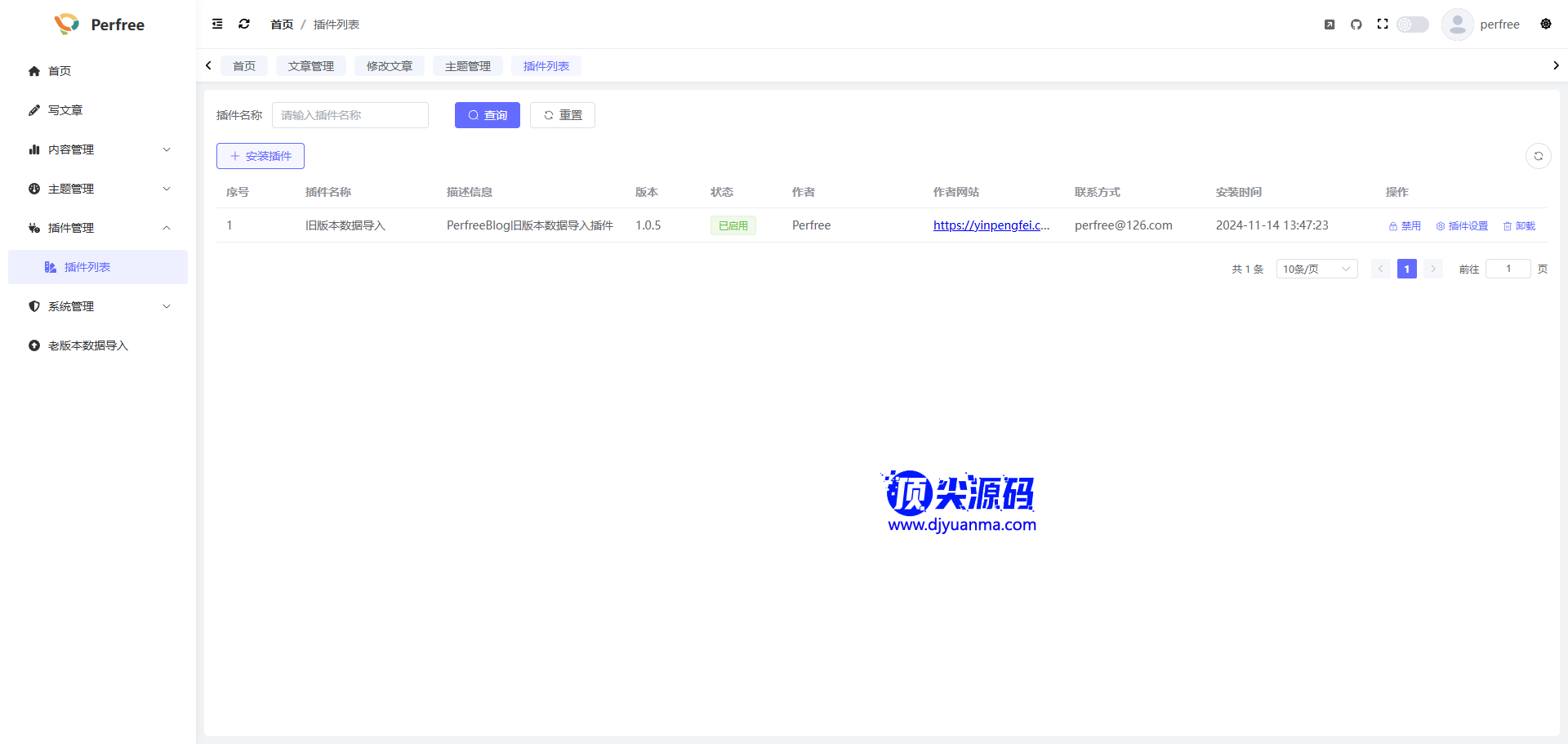
Task: Collapse the 插件管理 sidebar menu
Action: click(x=98, y=228)
